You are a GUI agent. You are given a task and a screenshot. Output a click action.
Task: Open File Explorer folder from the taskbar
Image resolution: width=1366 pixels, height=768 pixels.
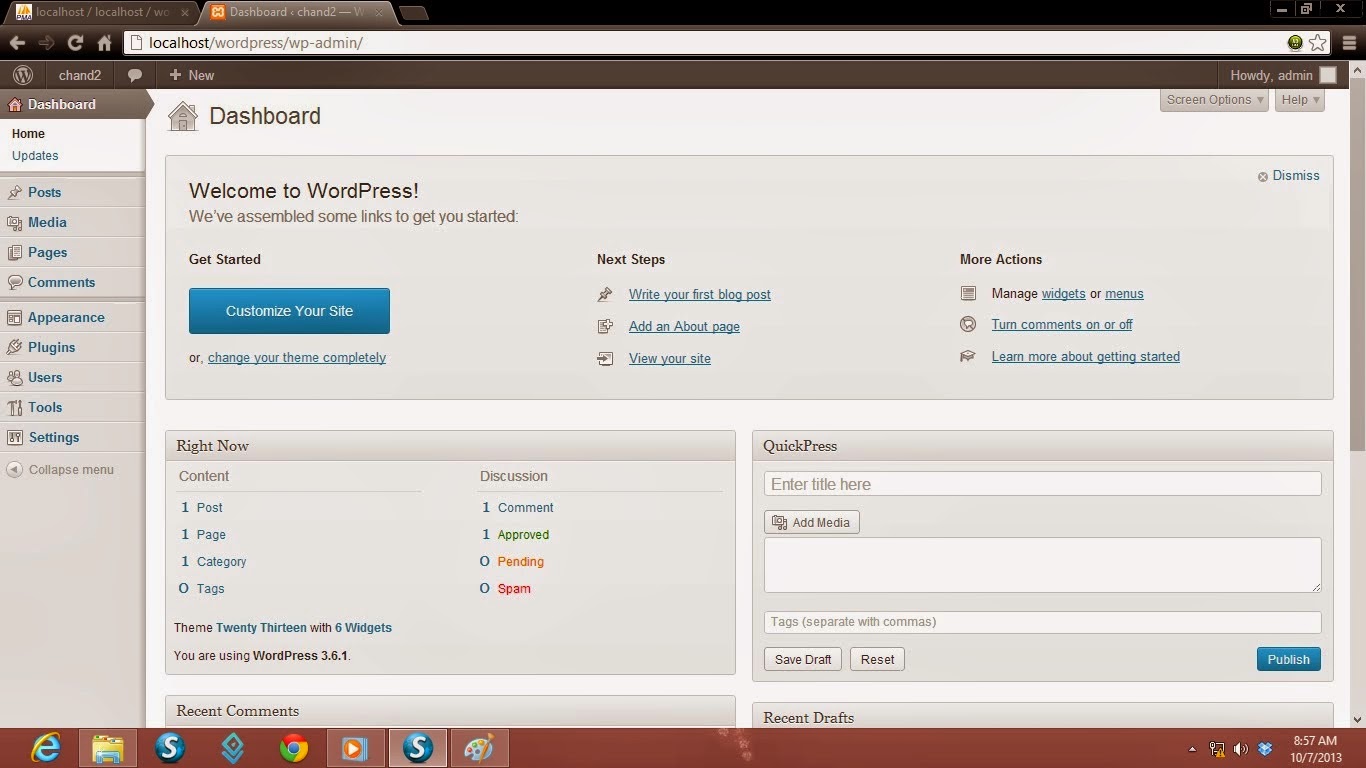pyautogui.click(x=108, y=748)
